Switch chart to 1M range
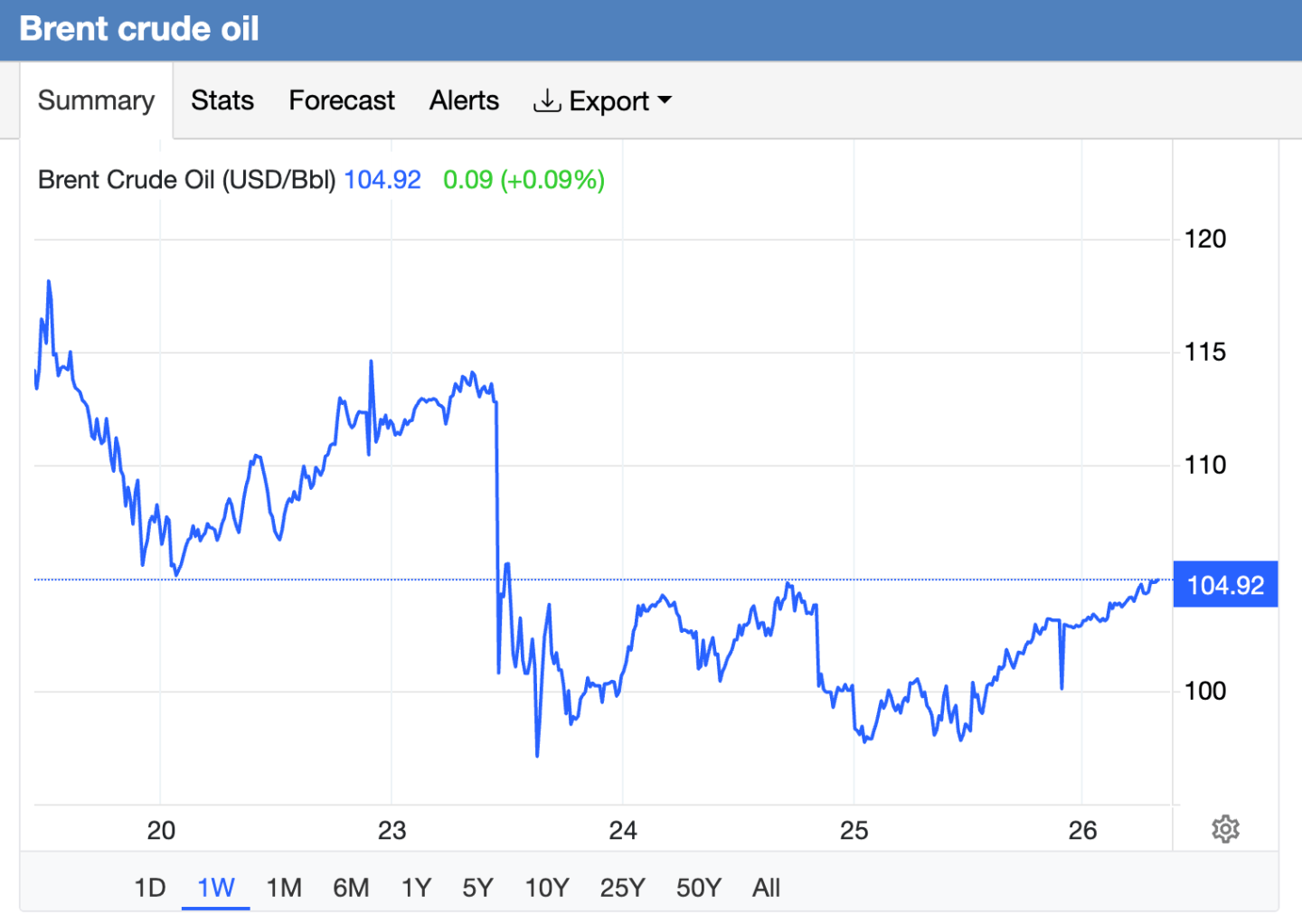Screen dimensions: 1302x924 click(284, 888)
